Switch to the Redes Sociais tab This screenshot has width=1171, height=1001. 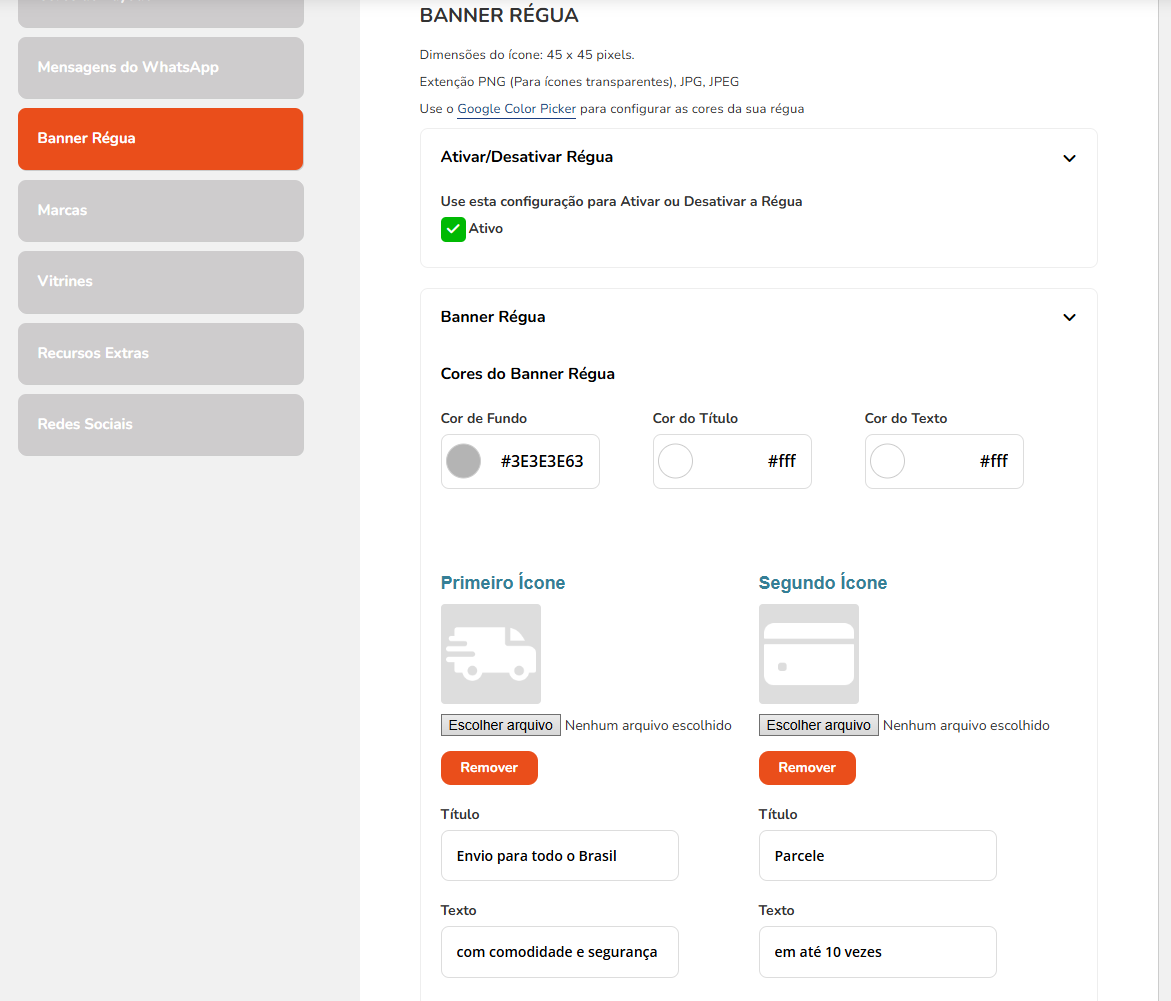(x=160, y=424)
